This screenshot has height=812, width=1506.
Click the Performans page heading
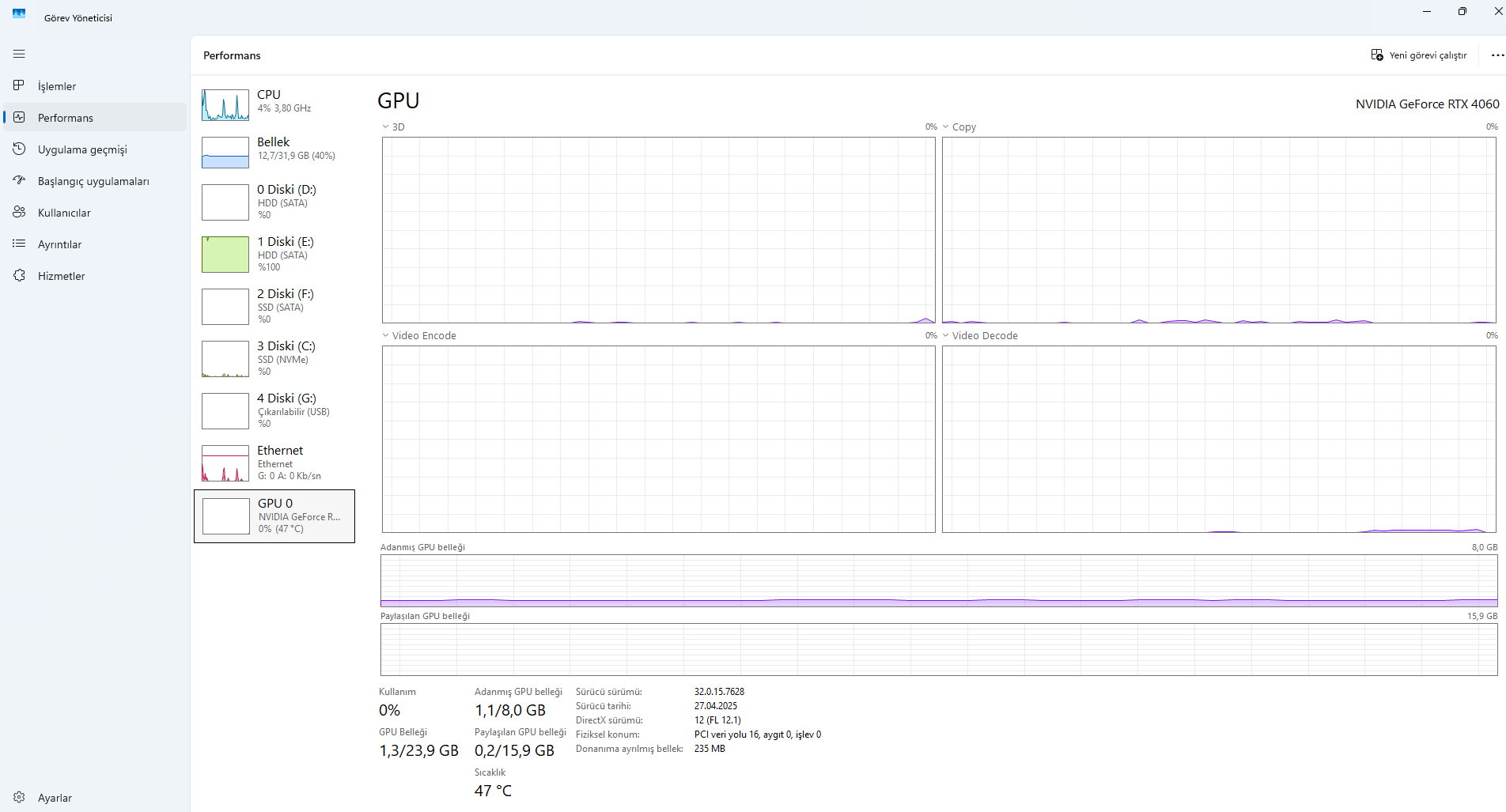[x=232, y=55]
